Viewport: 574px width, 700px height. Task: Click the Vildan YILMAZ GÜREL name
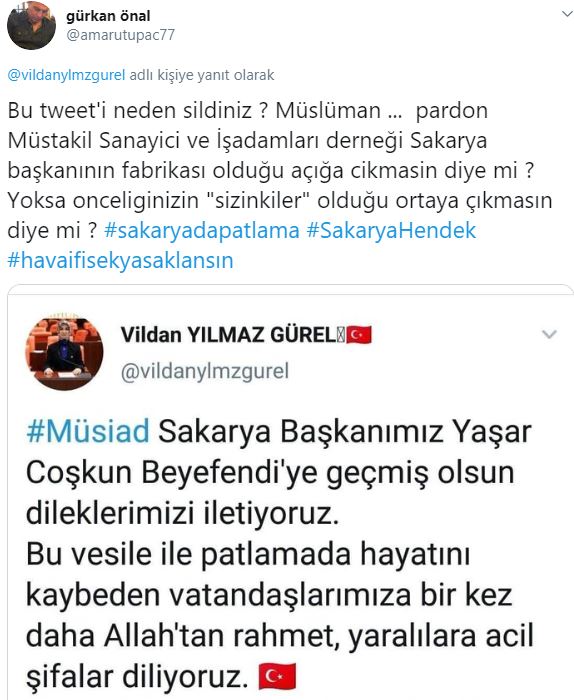click(x=231, y=335)
